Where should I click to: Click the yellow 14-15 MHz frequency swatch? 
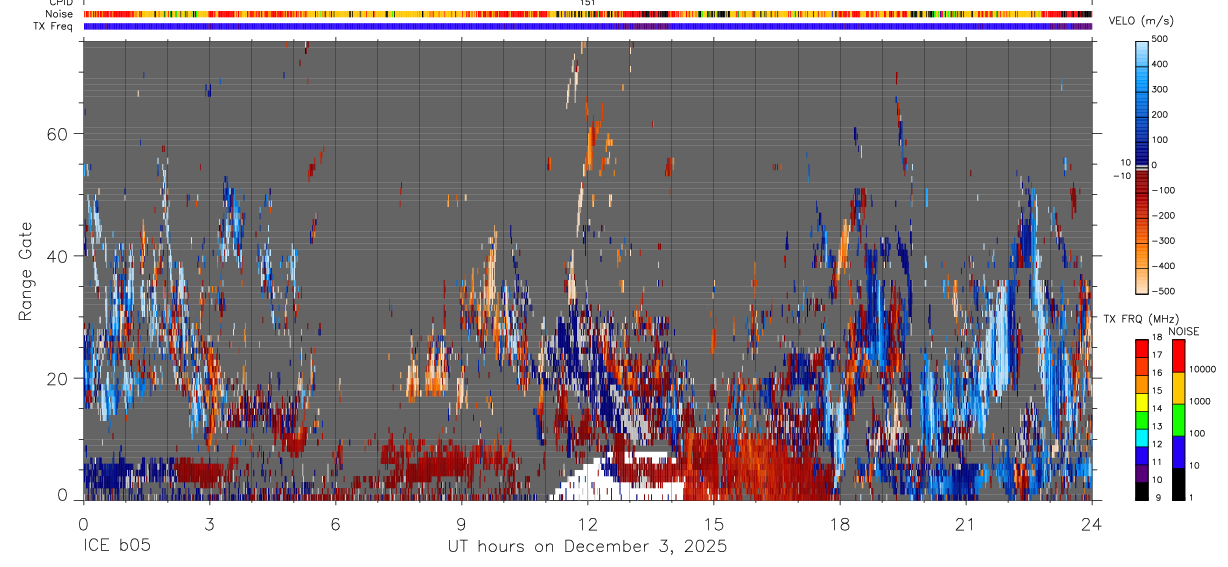click(x=1142, y=400)
